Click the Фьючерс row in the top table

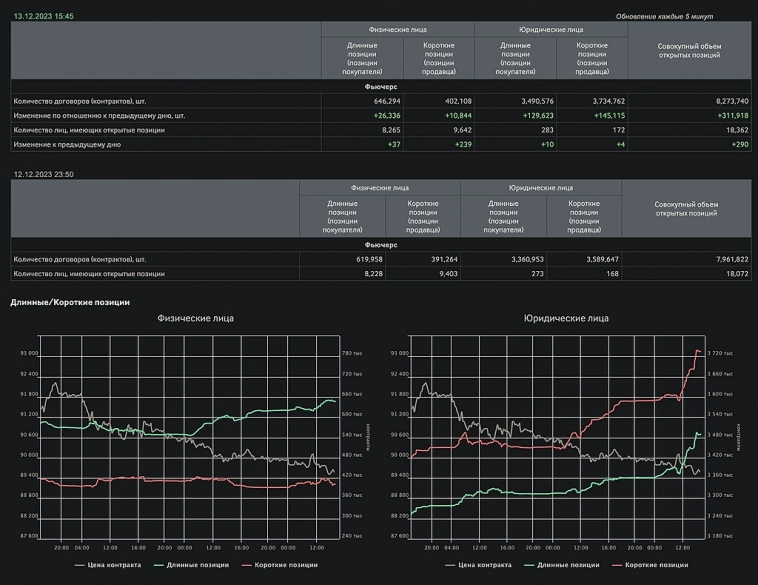(x=384, y=87)
